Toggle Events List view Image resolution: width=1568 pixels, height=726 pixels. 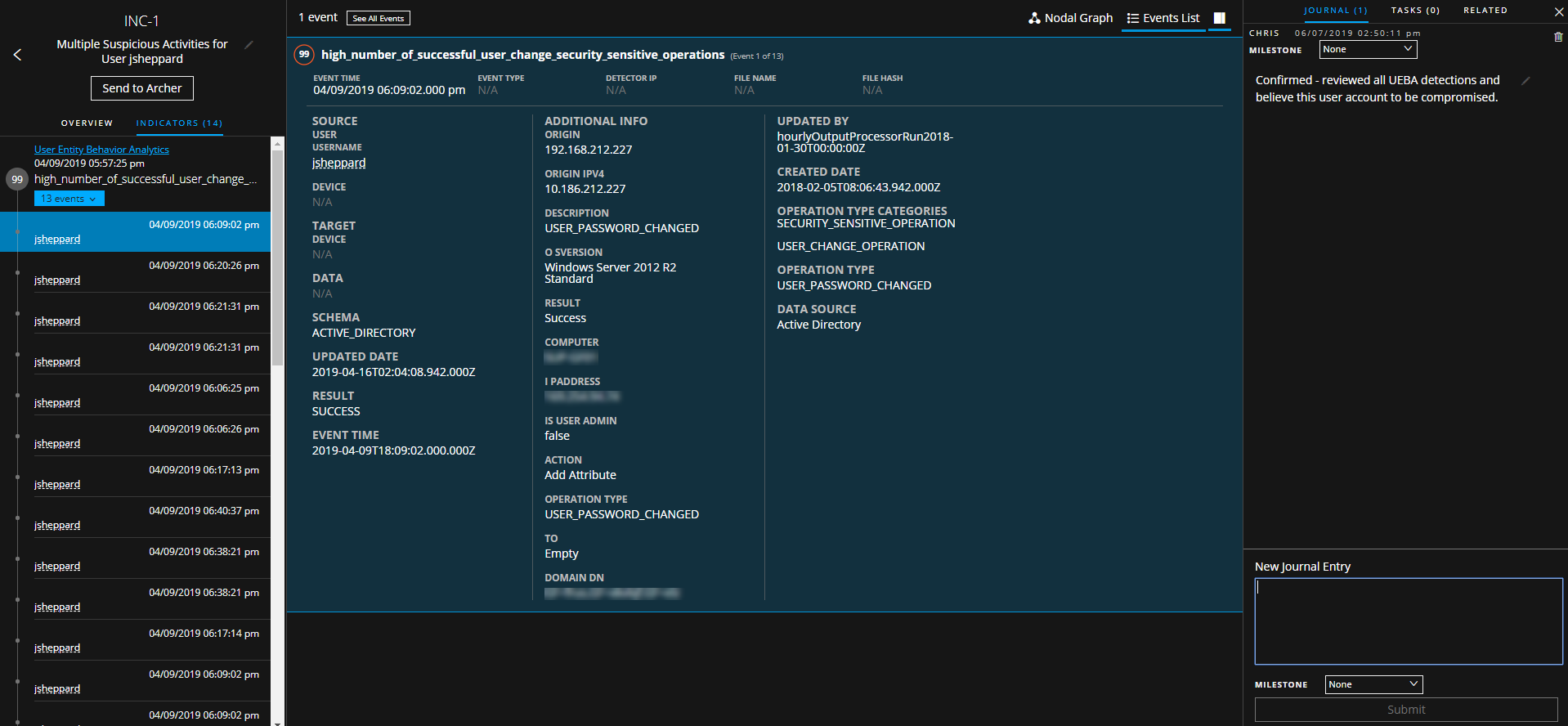click(x=1163, y=18)
